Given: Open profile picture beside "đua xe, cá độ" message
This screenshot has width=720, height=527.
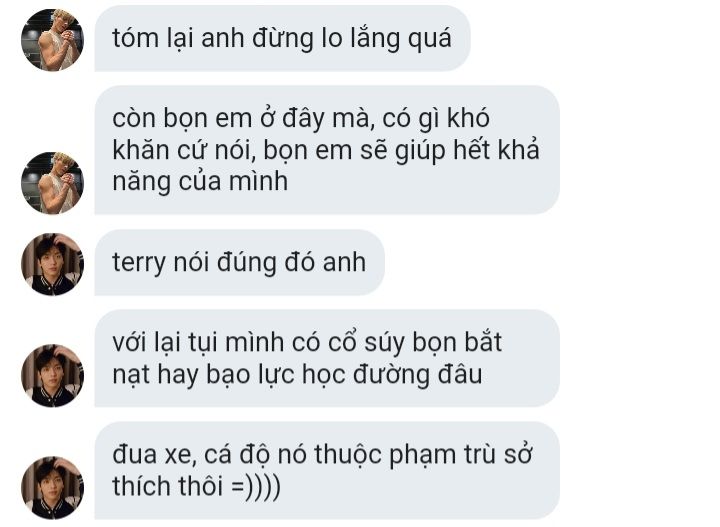Looking at the screenshot, I should click(52, 487).
